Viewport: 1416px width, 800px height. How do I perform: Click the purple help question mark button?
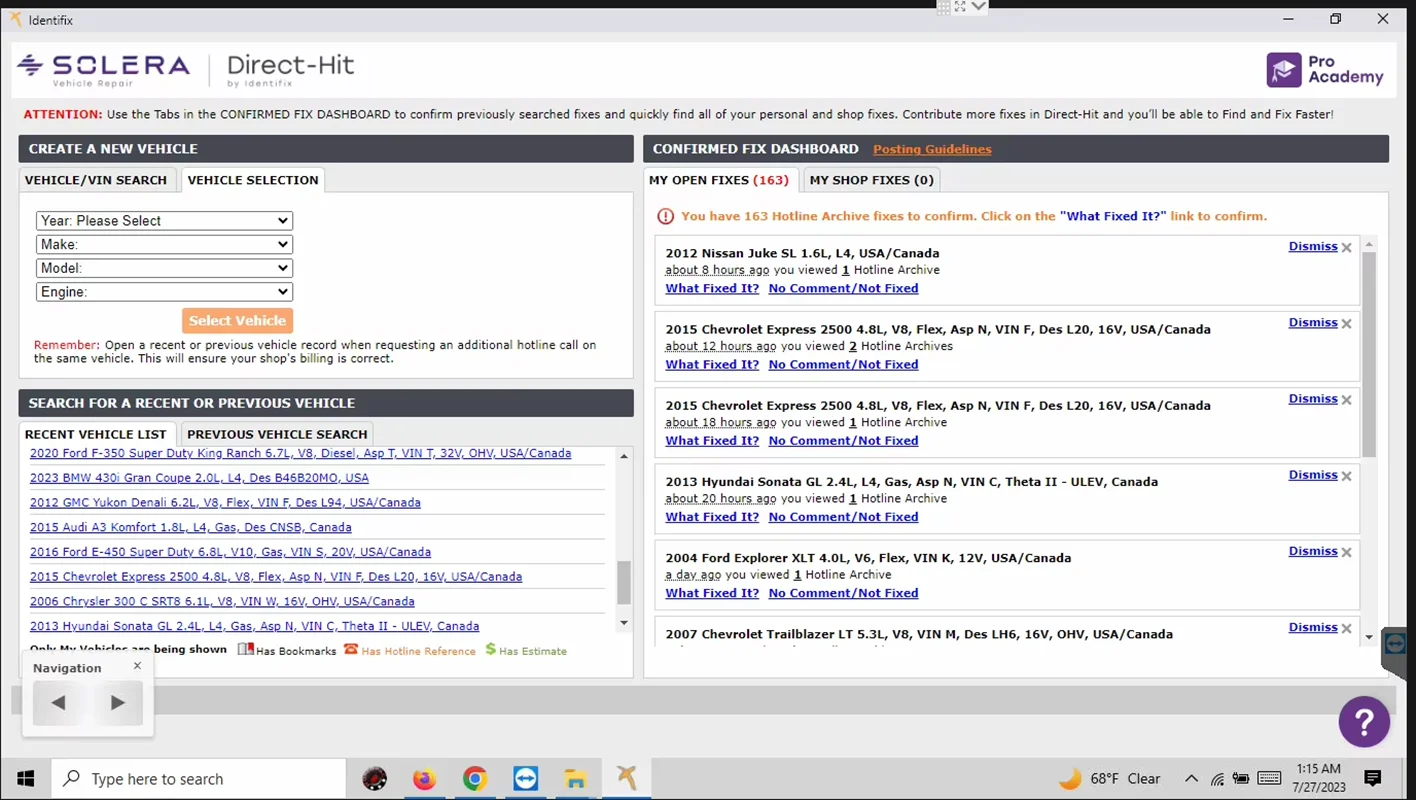(x=1364, y=721)
